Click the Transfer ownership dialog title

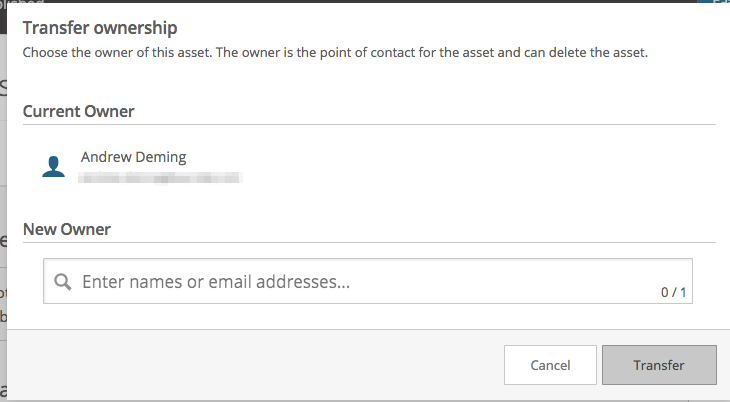tap(100, 28)
